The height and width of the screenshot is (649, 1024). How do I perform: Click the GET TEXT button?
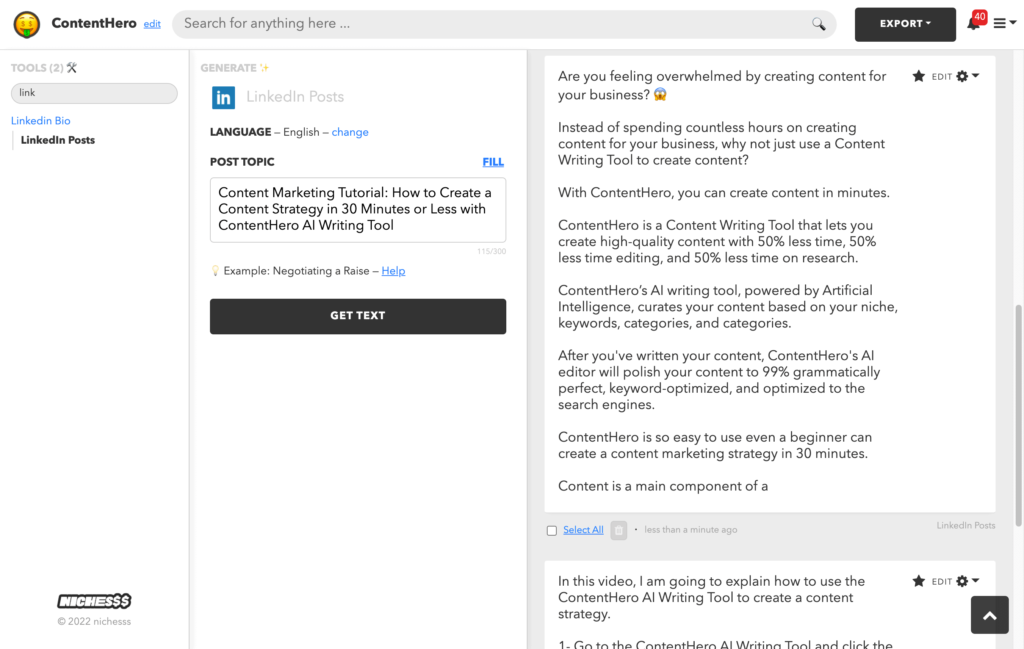[x=358, y=316]
